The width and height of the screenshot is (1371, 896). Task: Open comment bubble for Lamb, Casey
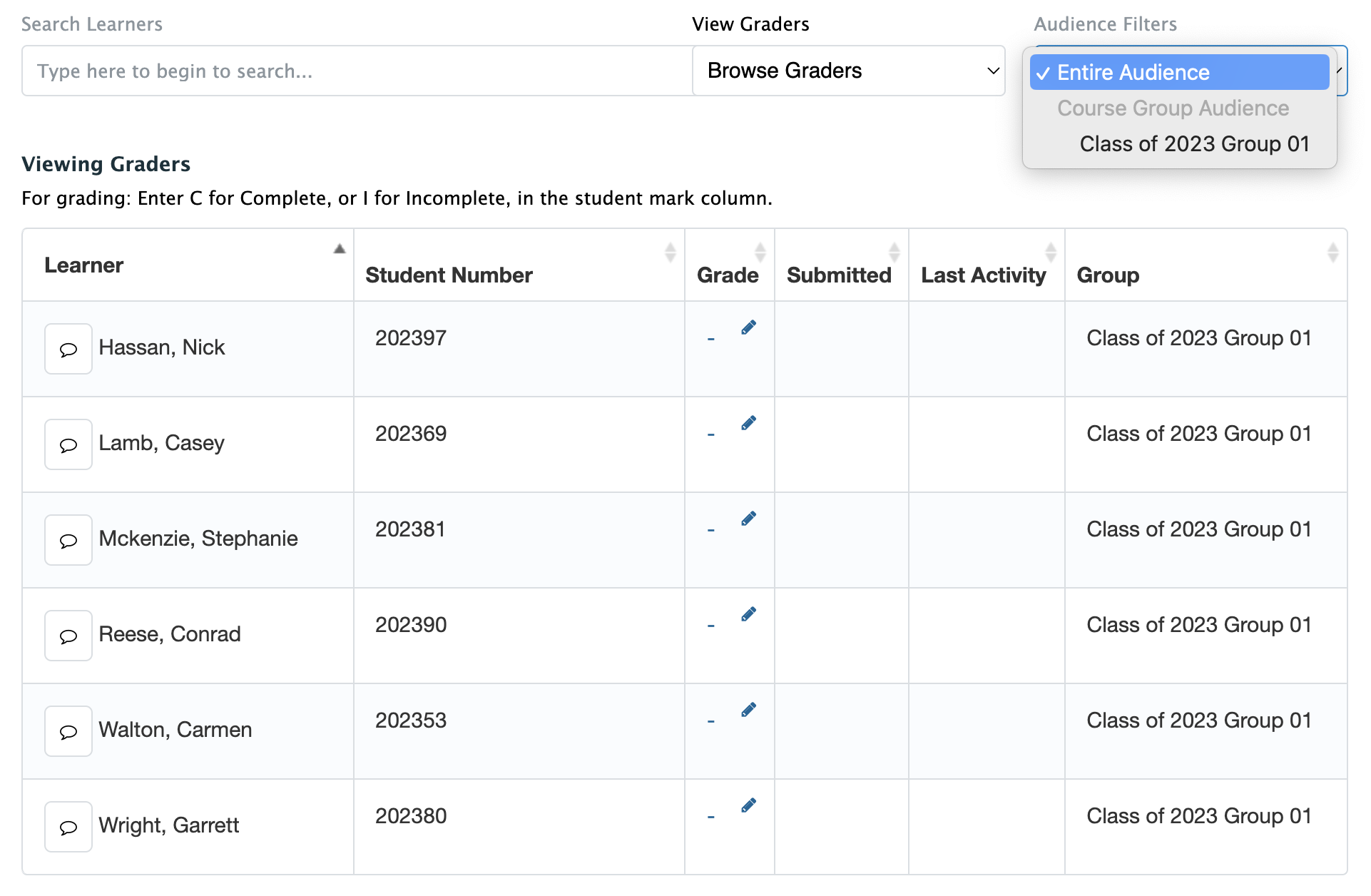tap(68, 444)
